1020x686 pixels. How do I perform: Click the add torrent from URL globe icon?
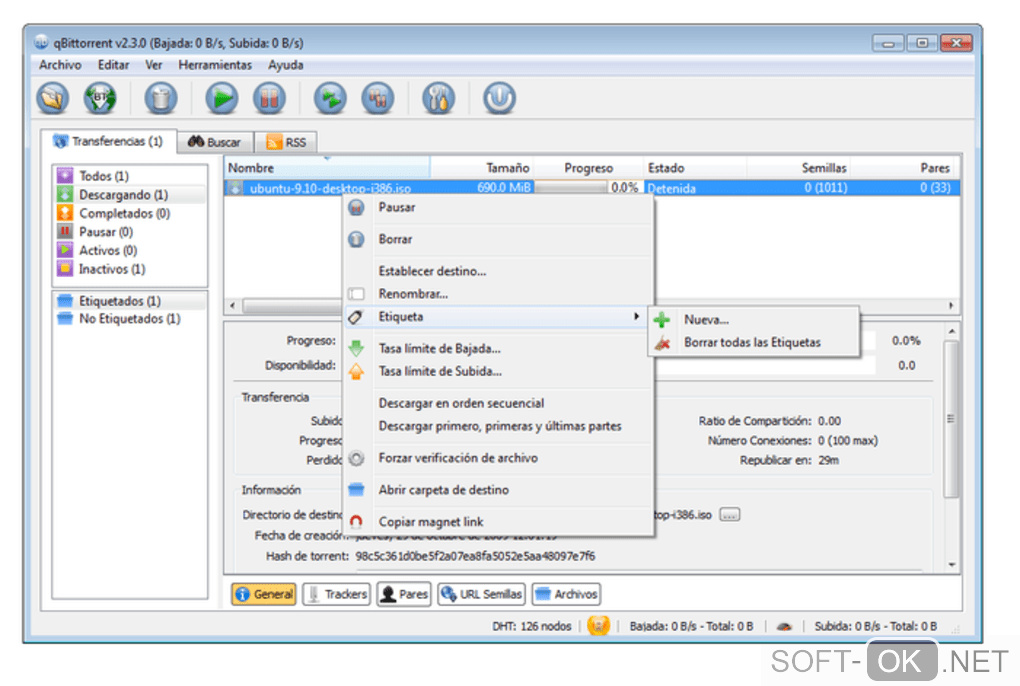pyautogui.click(x=100, y=99)
